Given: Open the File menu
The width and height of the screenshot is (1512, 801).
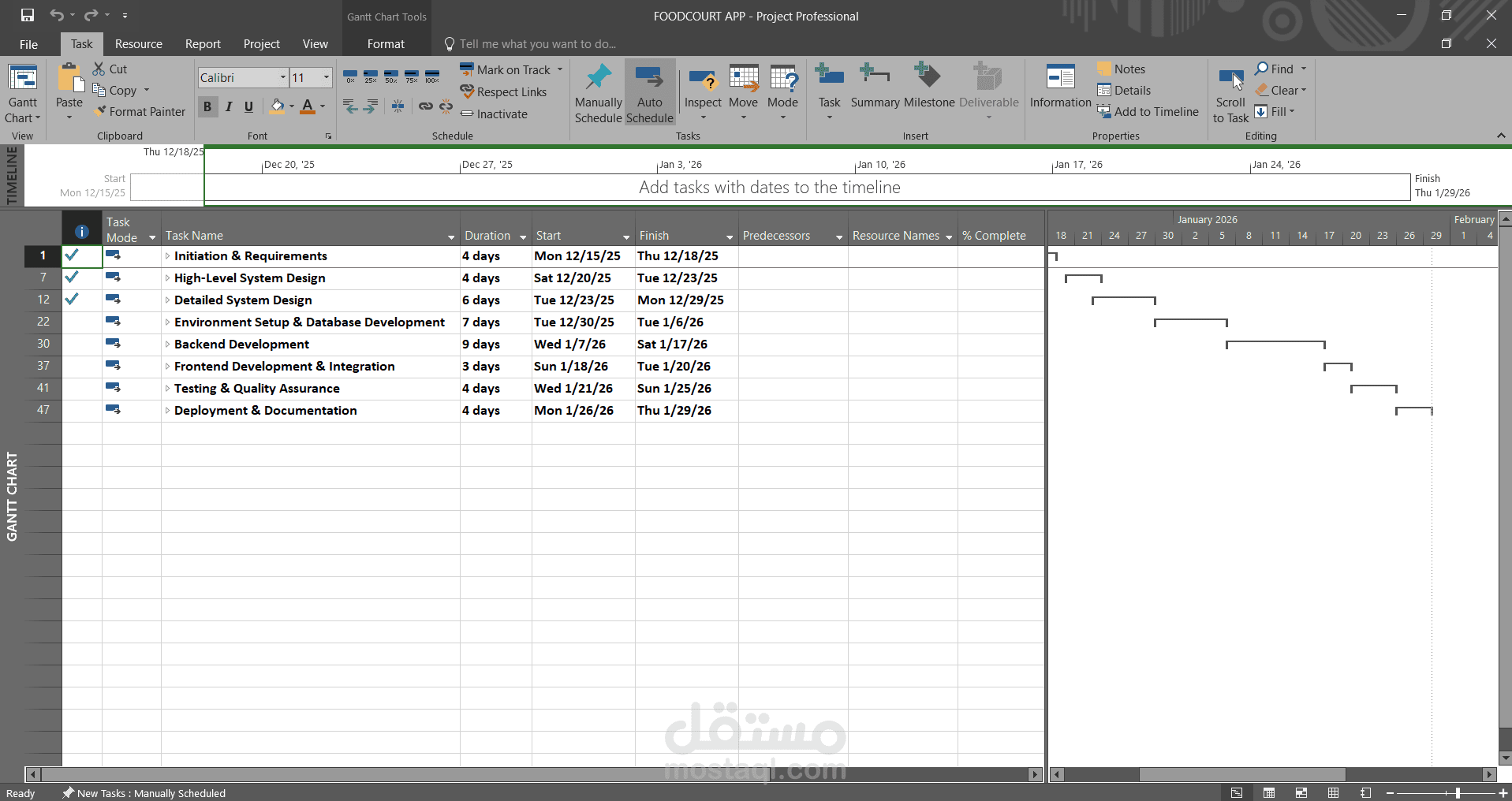Looking at the screenshot, I should pos(28,44).
